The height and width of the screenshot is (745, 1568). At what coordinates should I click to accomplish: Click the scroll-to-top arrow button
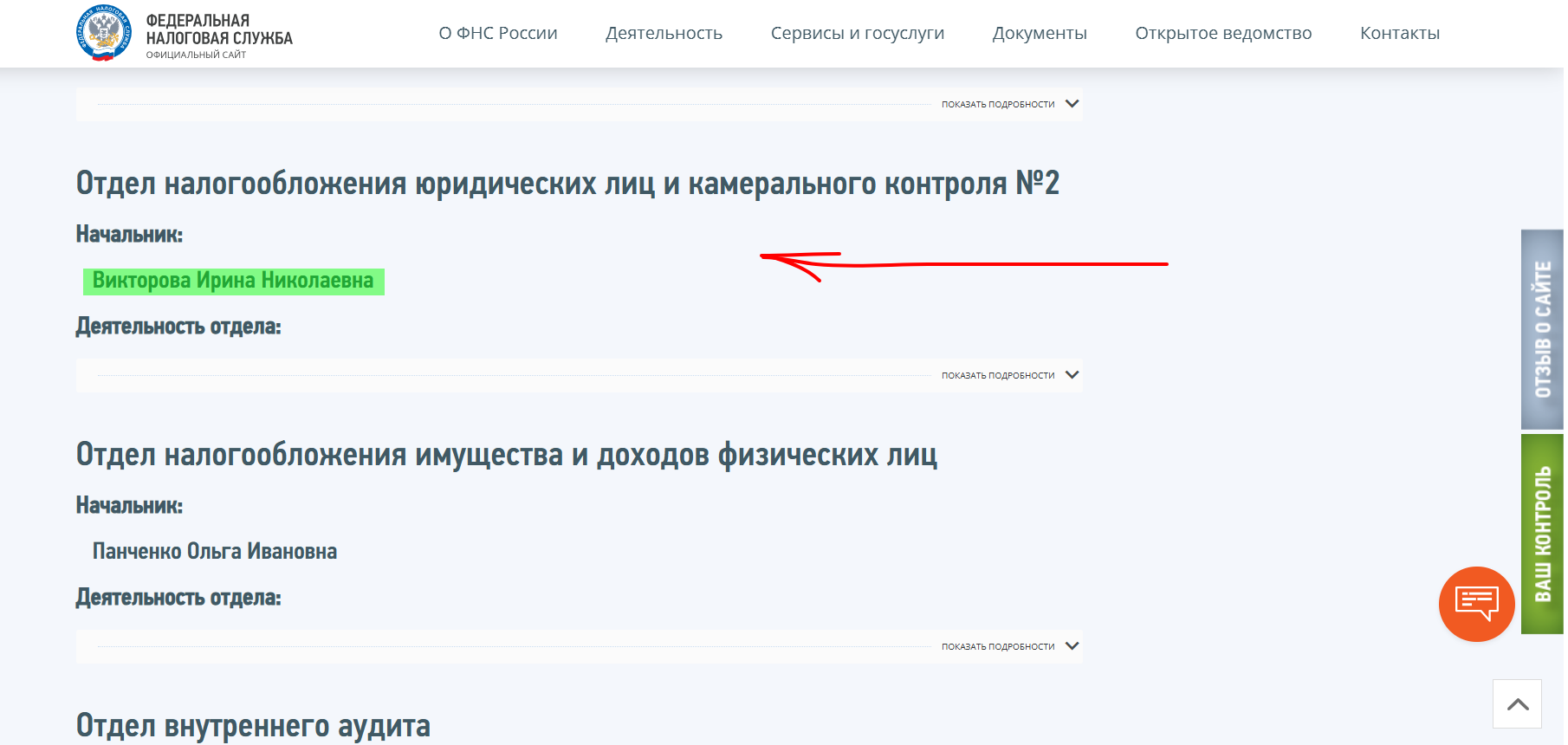pyautogui.click(x=1517, y=704)
